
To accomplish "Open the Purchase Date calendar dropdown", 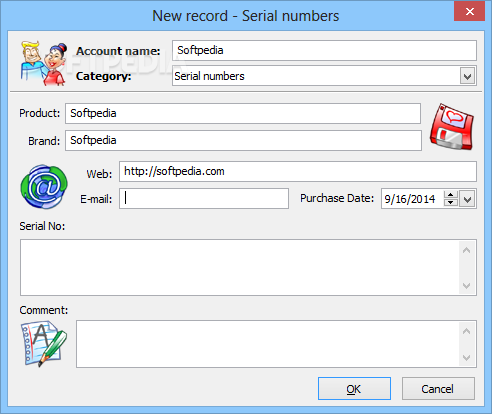I will (x=467, y=199).
